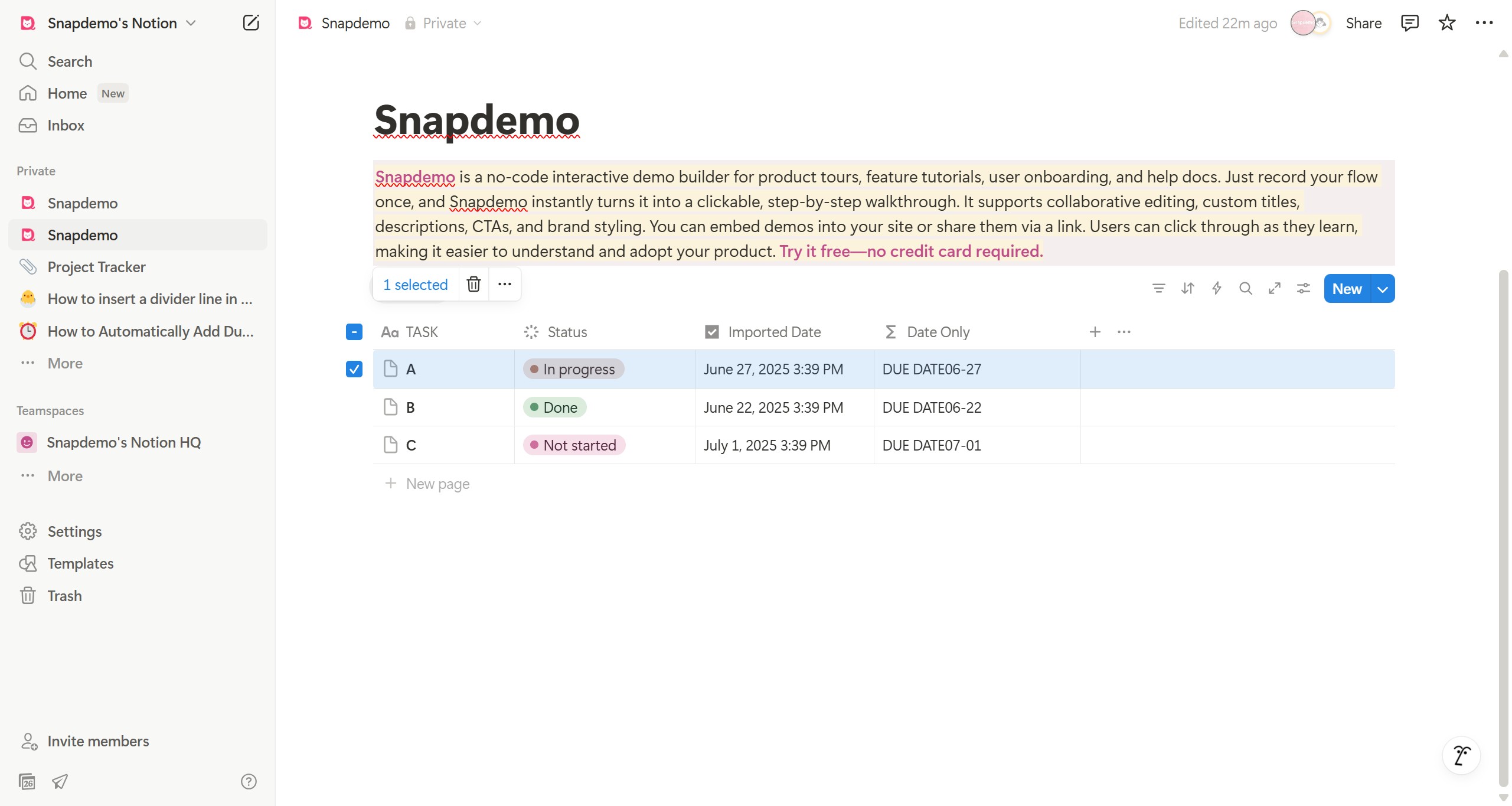Favorite the page with the star icon

[1447, 23]
